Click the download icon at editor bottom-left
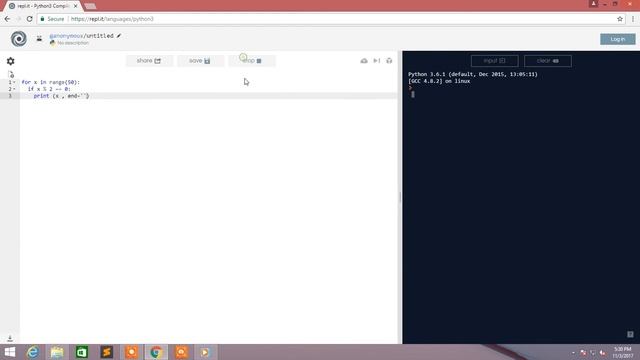This screenshot has width=640, height=360. 10,338
